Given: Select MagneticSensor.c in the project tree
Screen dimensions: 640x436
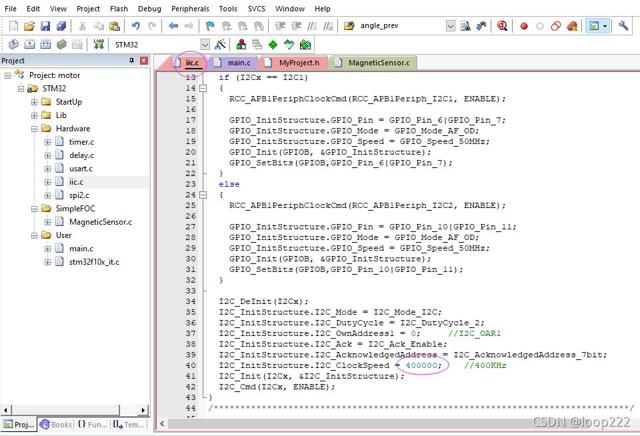Looking at the screenshot, I should pos(100,222).
